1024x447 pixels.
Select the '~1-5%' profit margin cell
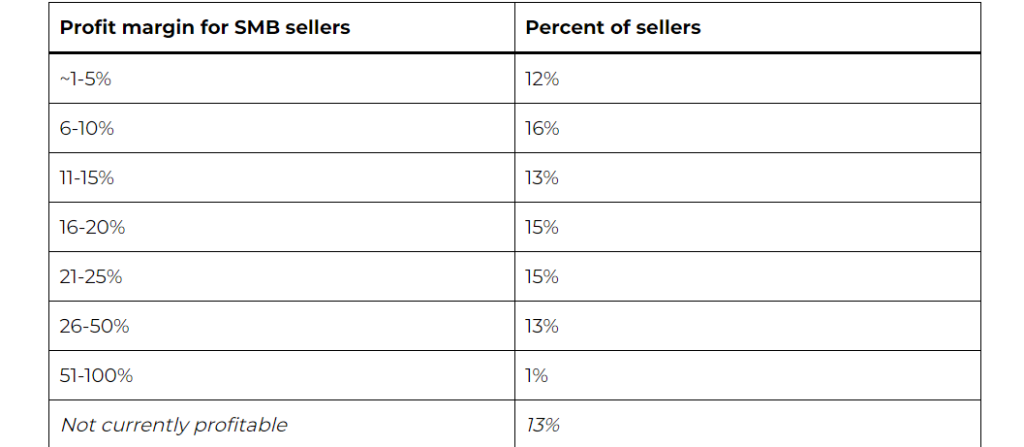[x=86, y=79]
